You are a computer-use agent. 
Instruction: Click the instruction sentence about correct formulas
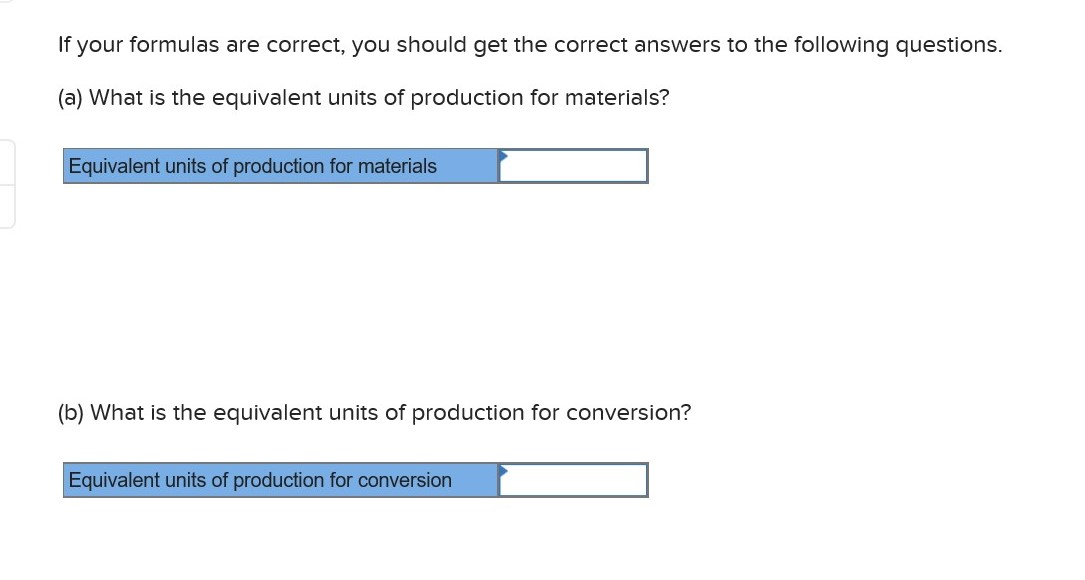[530, 44]
